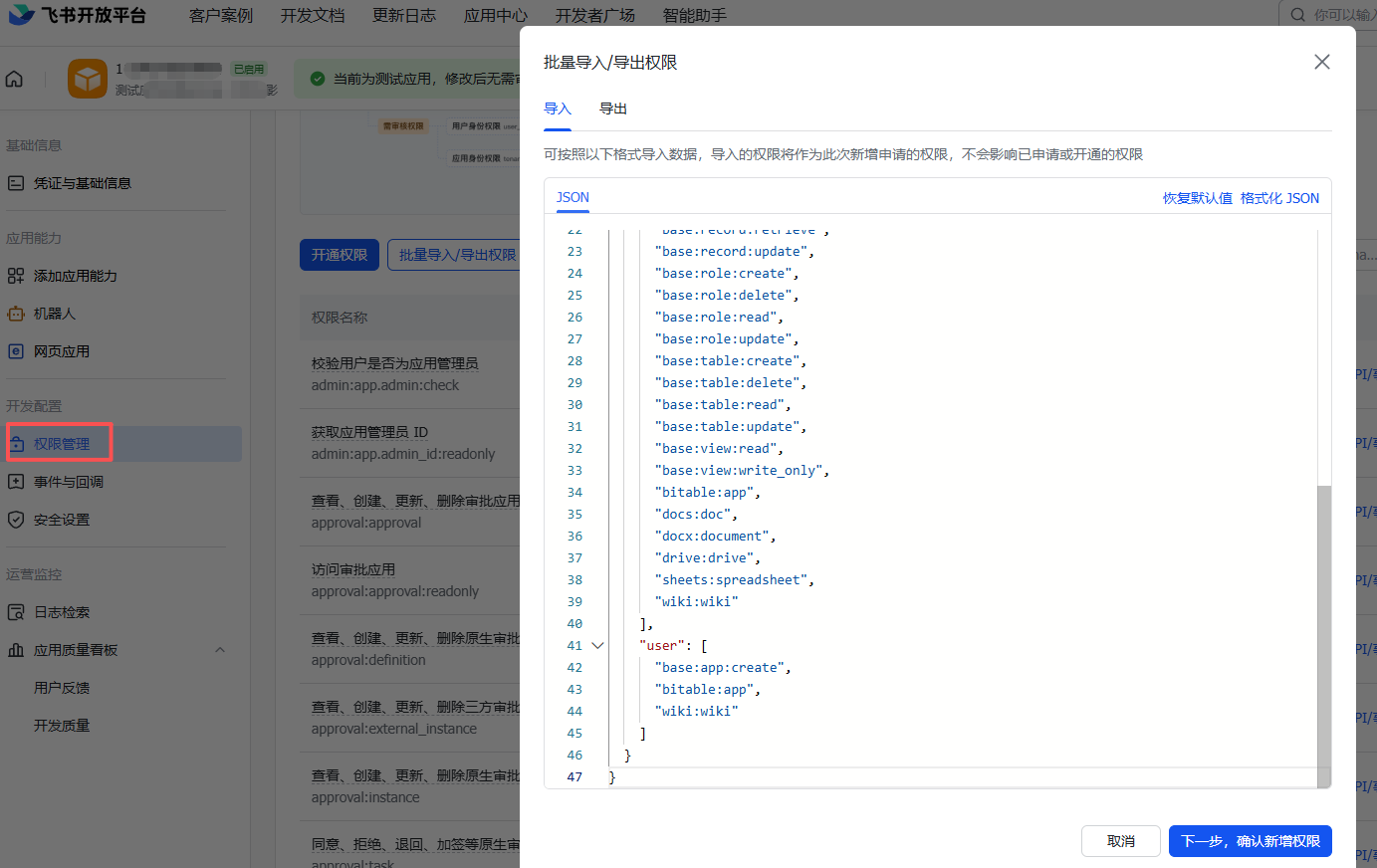Open 开发文档 in top navigation
The width and height of the screenshot is (1377, 868).
tap(313, 15)
